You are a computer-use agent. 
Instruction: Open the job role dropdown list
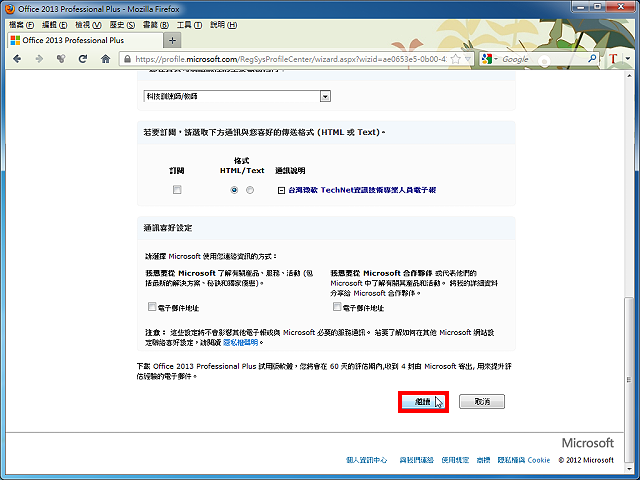click(237, 96)
